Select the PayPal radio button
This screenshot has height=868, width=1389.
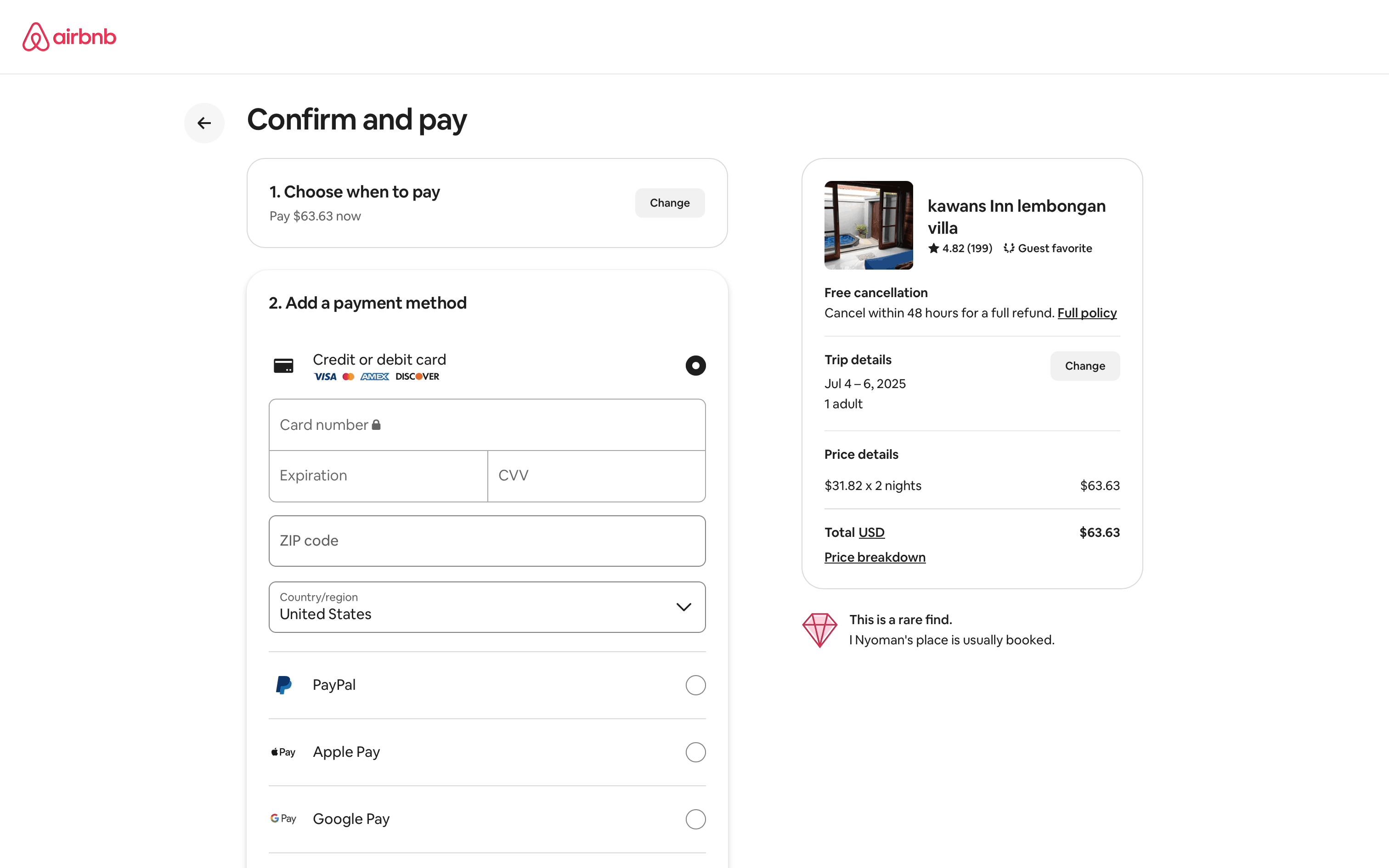(695, 685)
